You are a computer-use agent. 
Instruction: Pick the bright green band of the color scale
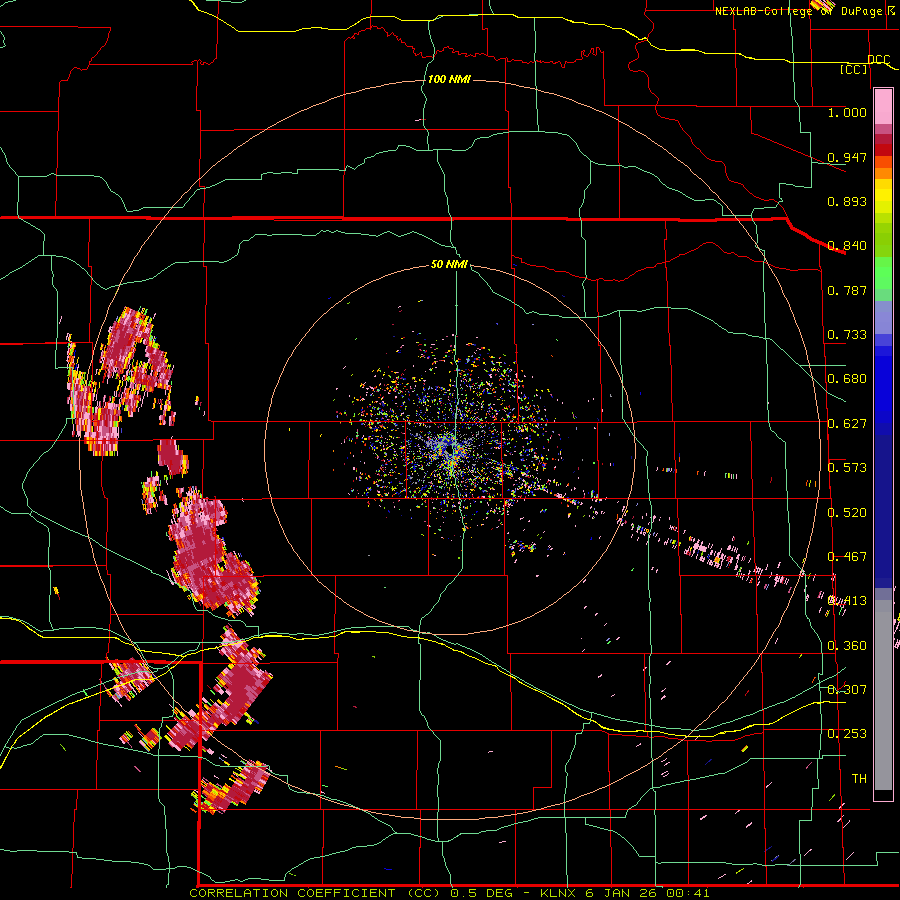click(883, 273)
